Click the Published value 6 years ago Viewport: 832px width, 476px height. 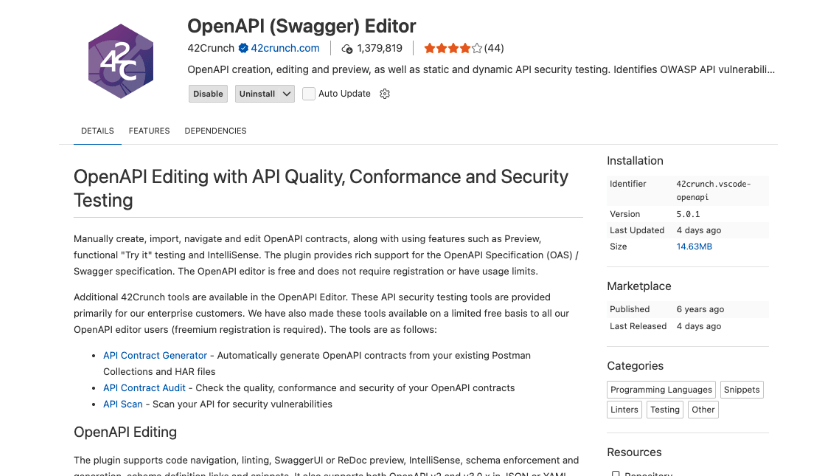[700, 309]
